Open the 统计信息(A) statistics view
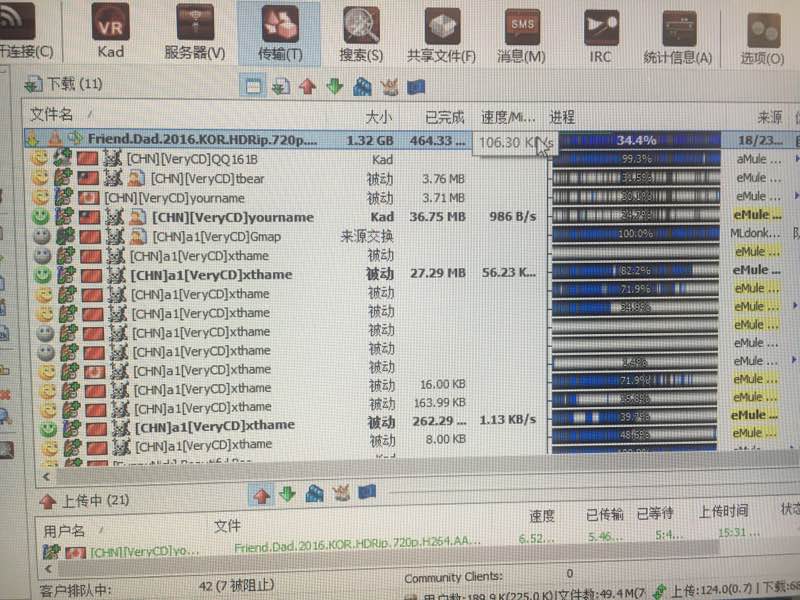The image size is (800, 600). coord(678,37)
